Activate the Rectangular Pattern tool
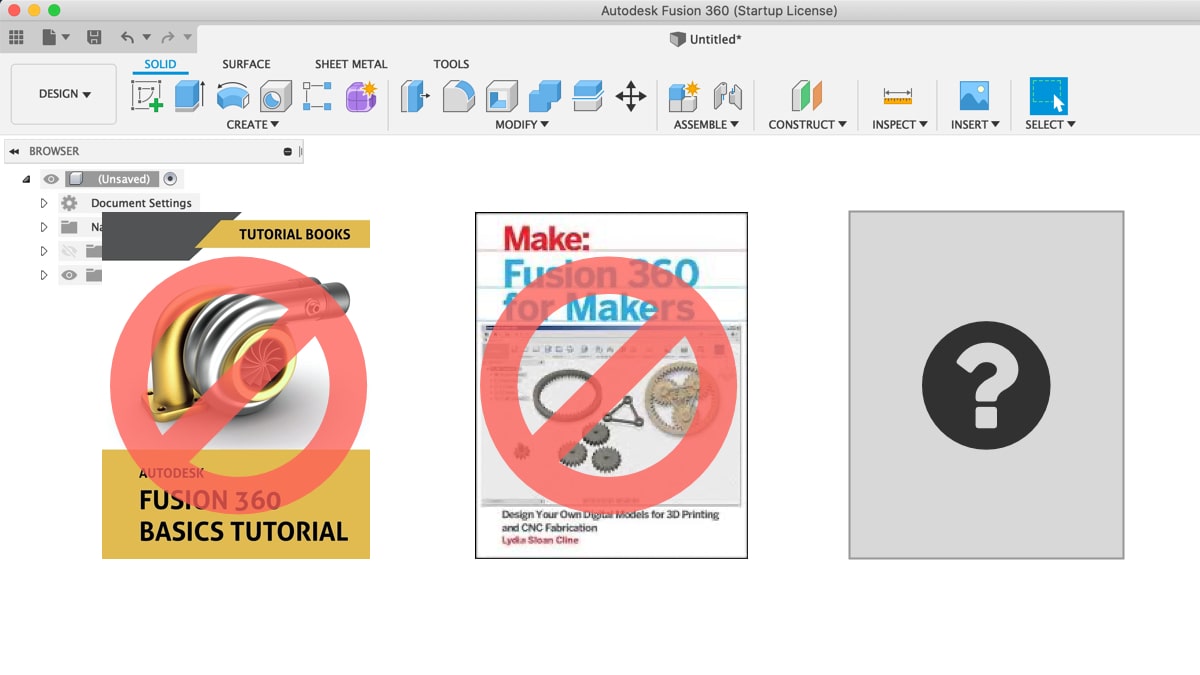Screen dimensions: 1200x675 click(x=317, y=96)
